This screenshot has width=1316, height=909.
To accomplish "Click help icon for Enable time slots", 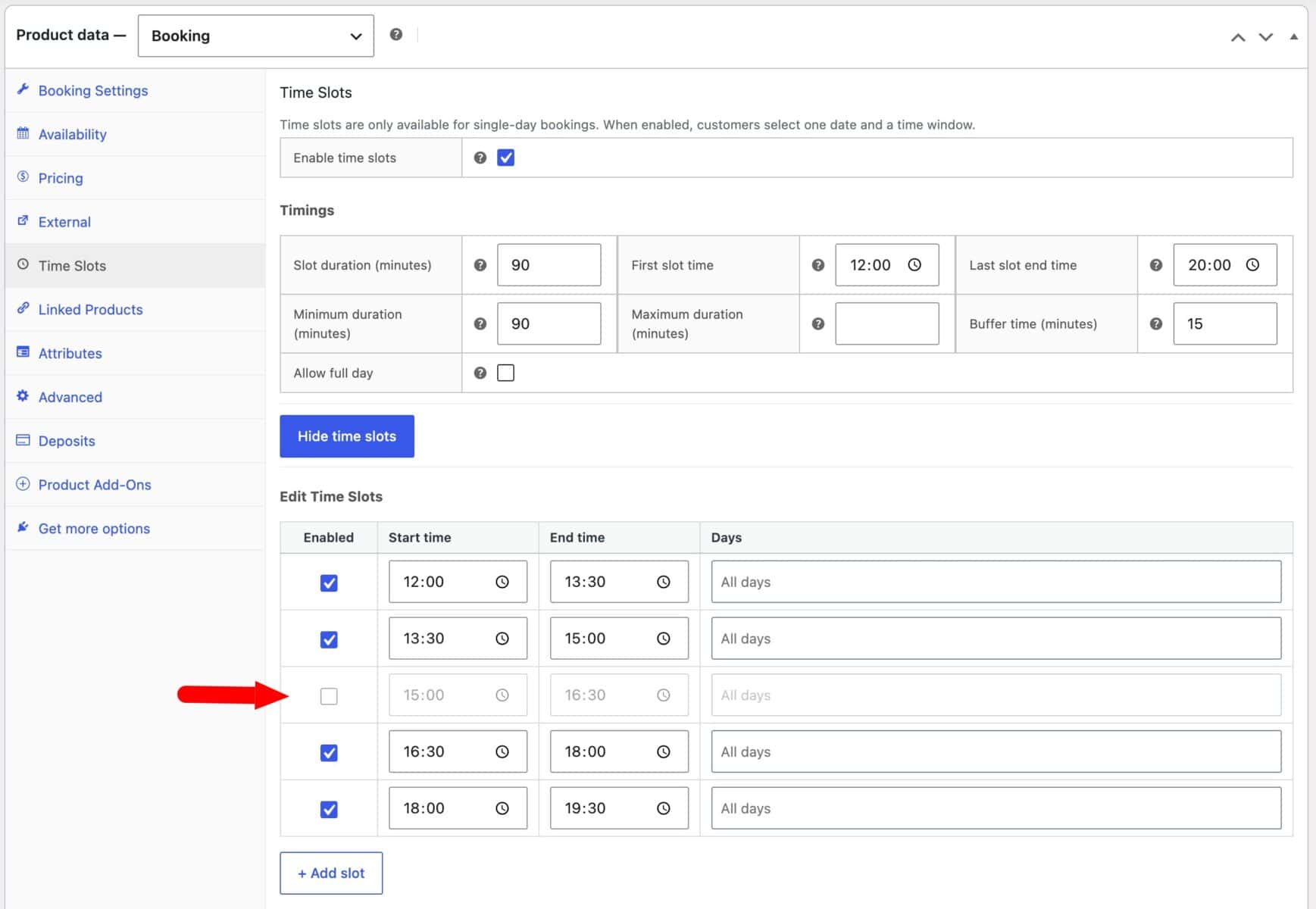I will click(x=480, y=158).
